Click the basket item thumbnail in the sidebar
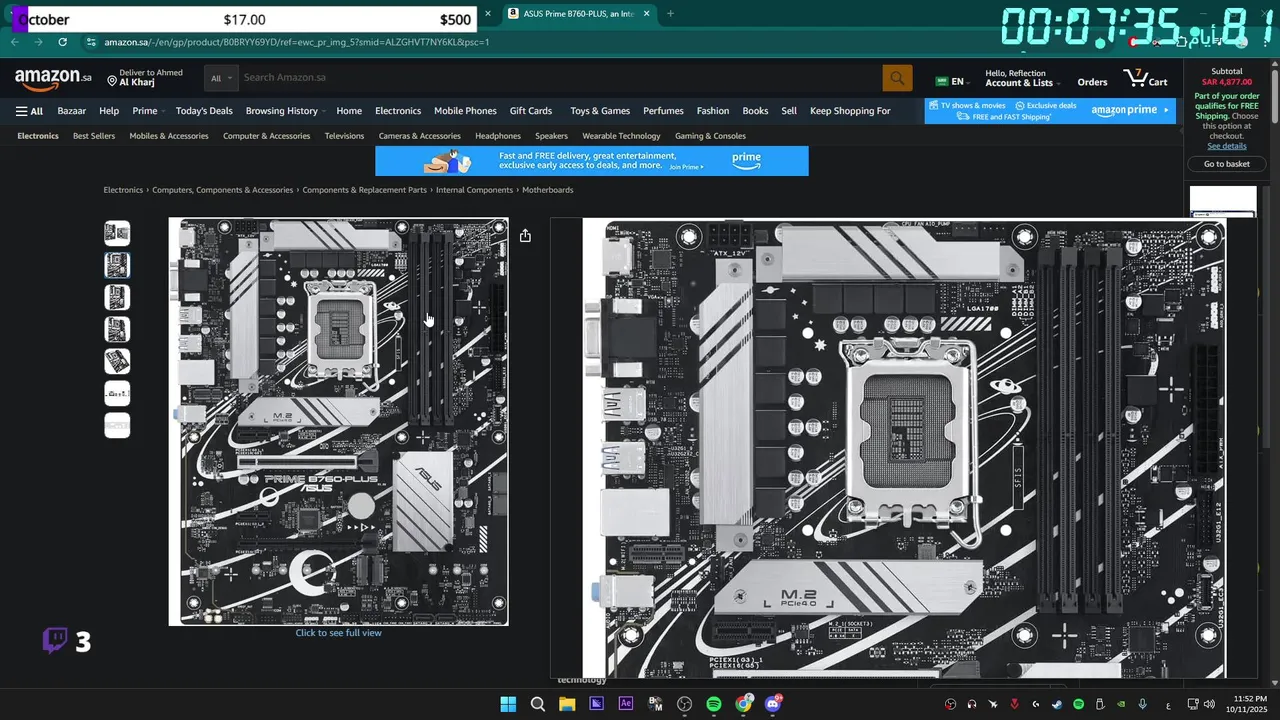 (1223, 201)
